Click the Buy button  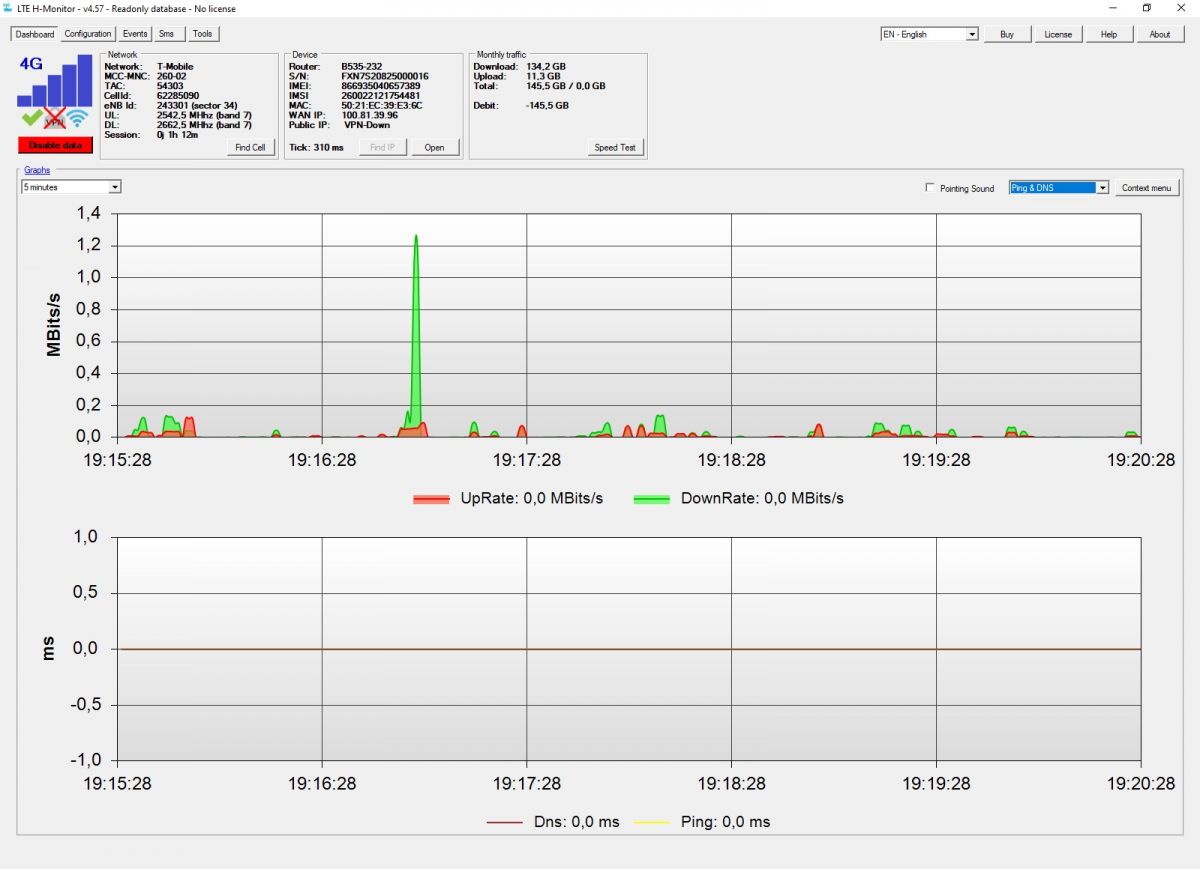1007,34
